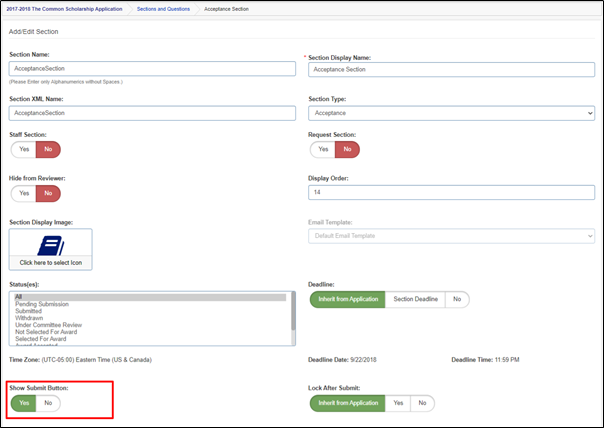This screenshot has height=428, width=604.
Task: Click Acceptance Section breadcrumb text
Action: [226, 9]
